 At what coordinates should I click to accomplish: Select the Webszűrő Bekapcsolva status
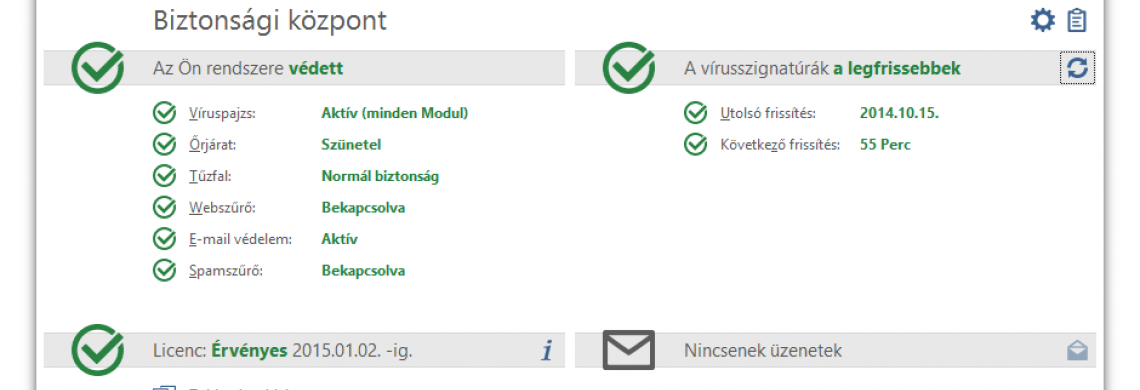363,207
